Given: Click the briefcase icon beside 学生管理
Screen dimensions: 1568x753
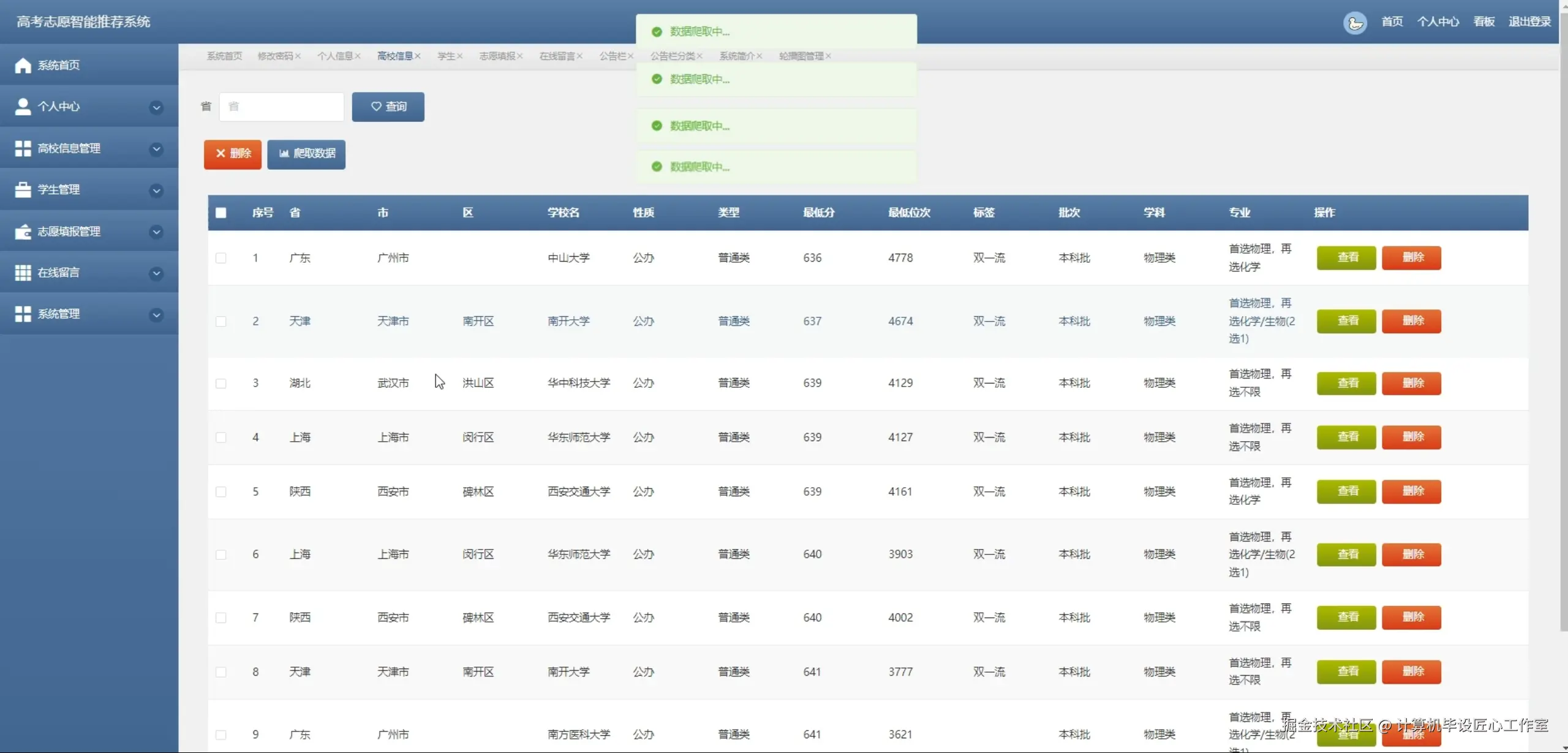Looking at the screenshot, I should [x=23, y=190].
